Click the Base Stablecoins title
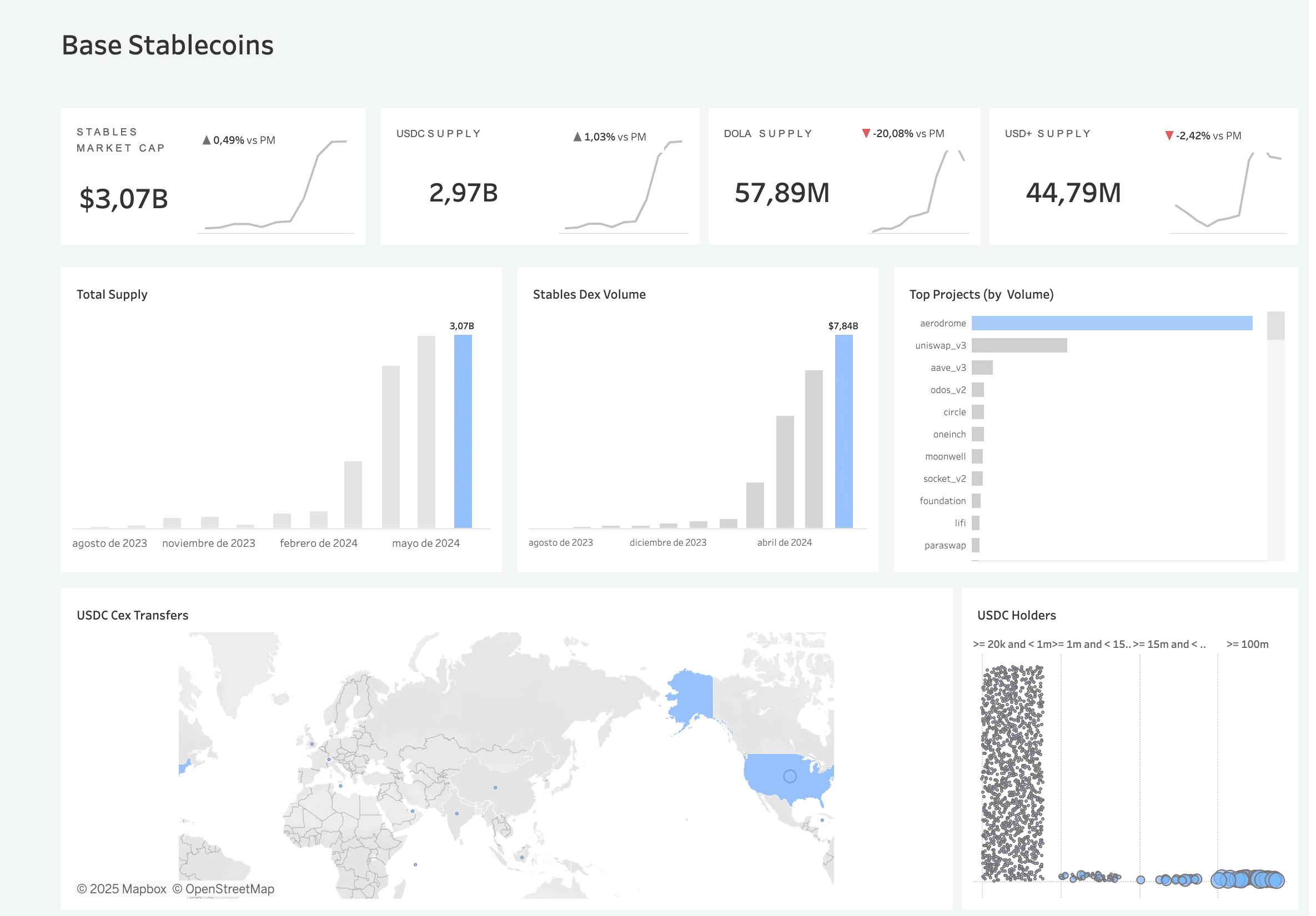Image resolution: width=1316 pixels, height=916 pixels. click(x=167, y=46)
